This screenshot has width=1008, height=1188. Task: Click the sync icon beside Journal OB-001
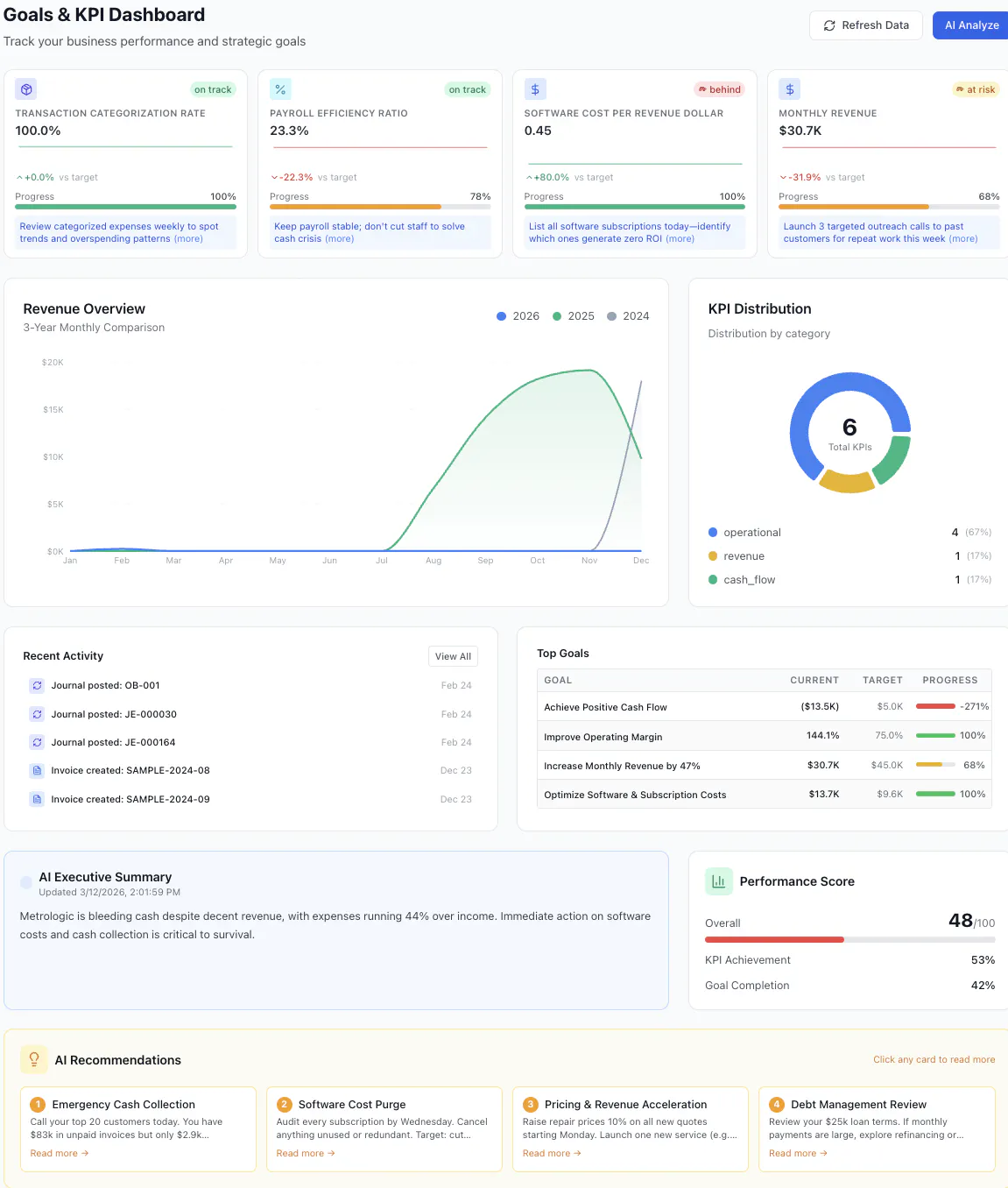37,686
